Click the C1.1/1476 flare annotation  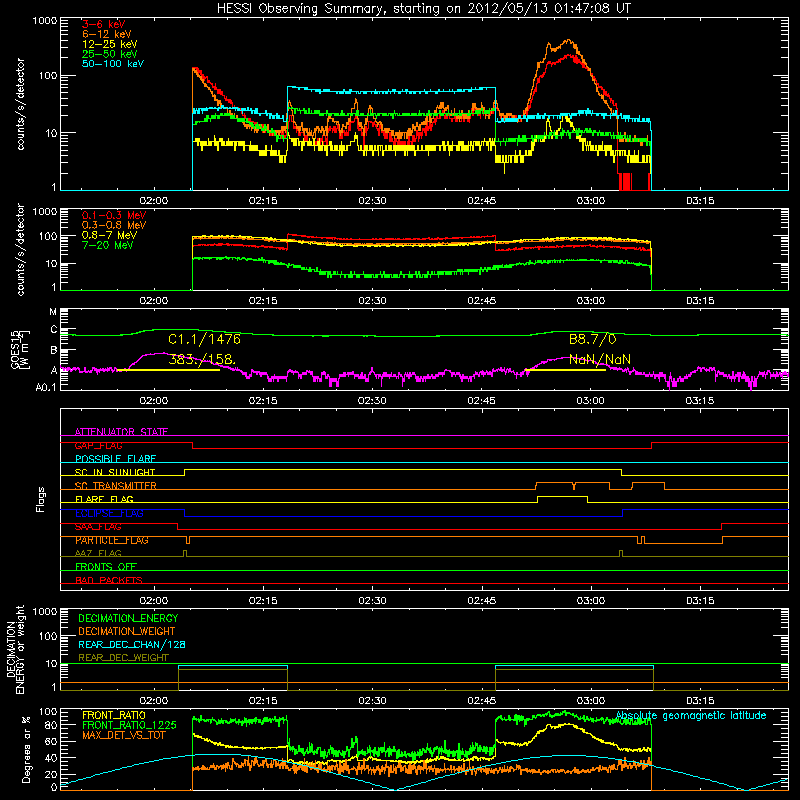click(204, 339)
